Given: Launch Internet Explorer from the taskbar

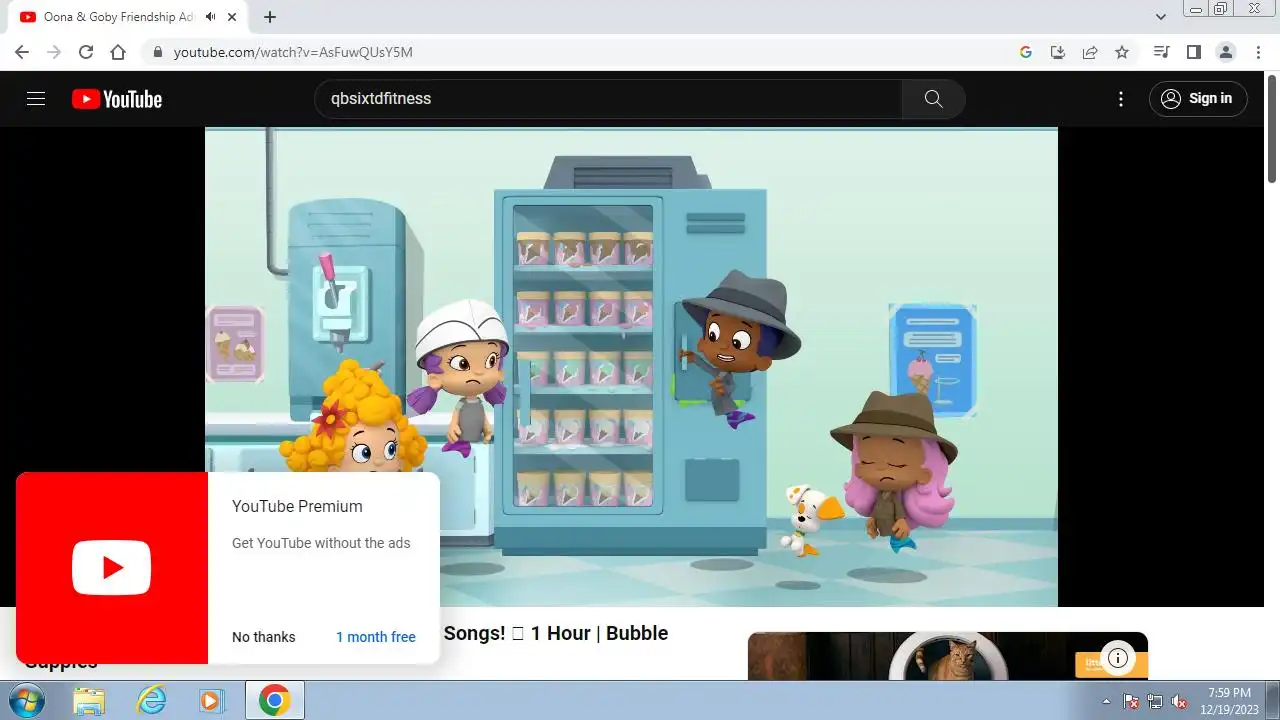Looking at the screenshot, I should coord(151,700).
